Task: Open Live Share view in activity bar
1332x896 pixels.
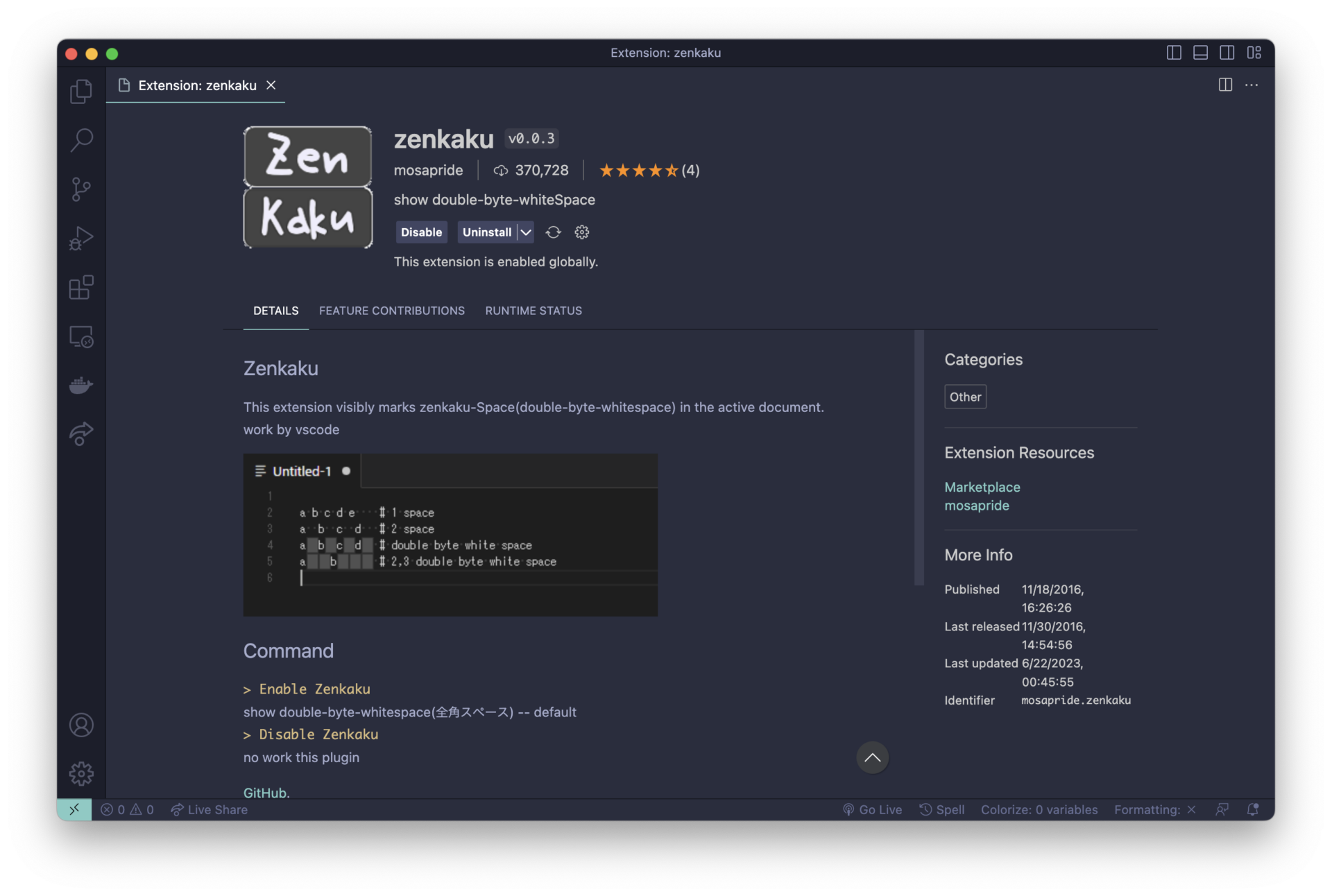Action: click(81, 434)
